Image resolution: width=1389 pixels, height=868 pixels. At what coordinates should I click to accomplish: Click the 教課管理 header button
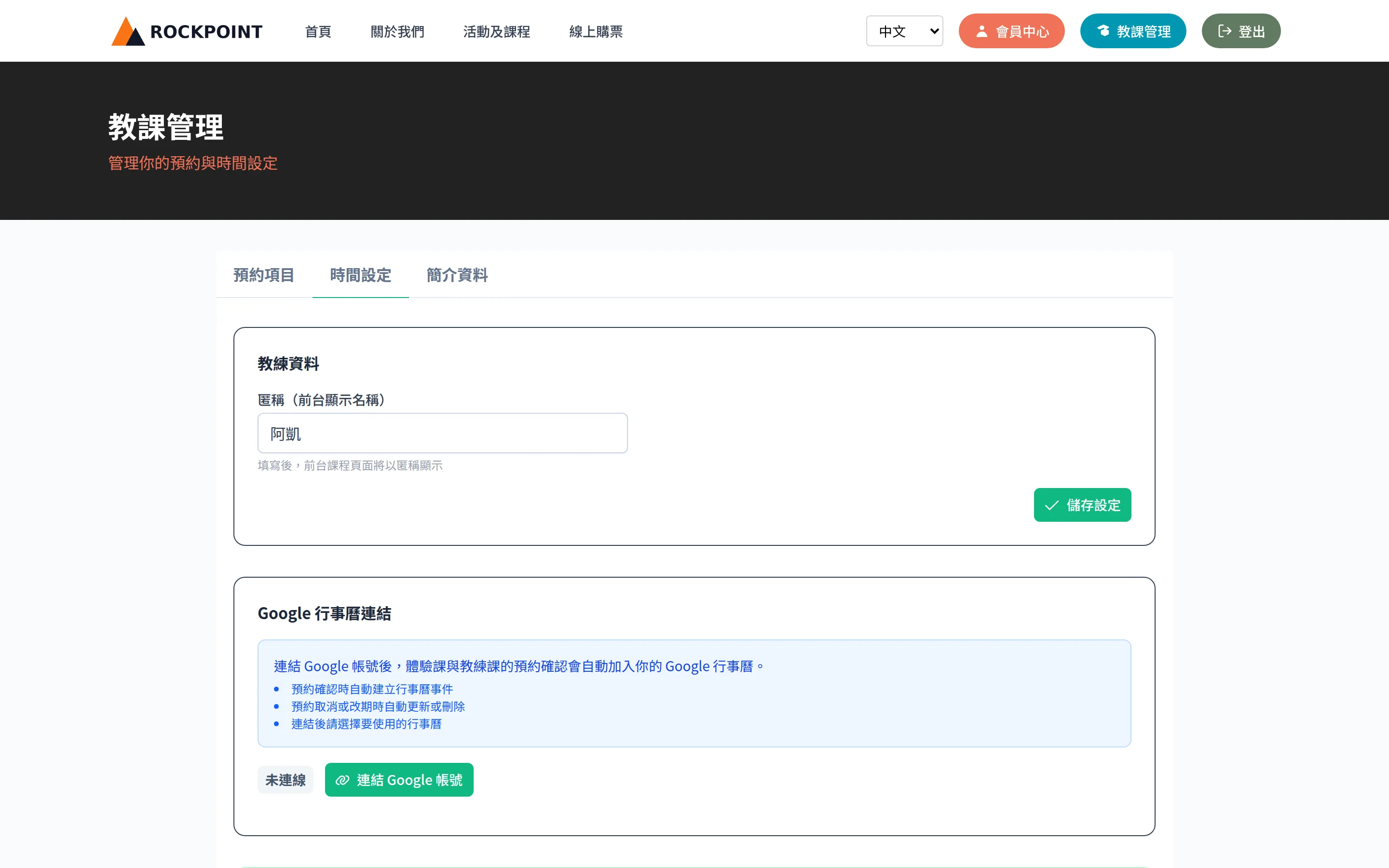coord(1133,31)
